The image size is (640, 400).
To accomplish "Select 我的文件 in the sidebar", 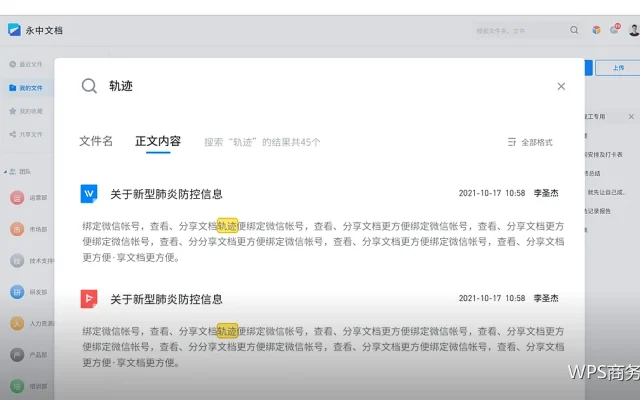I will tap(26, 88).
